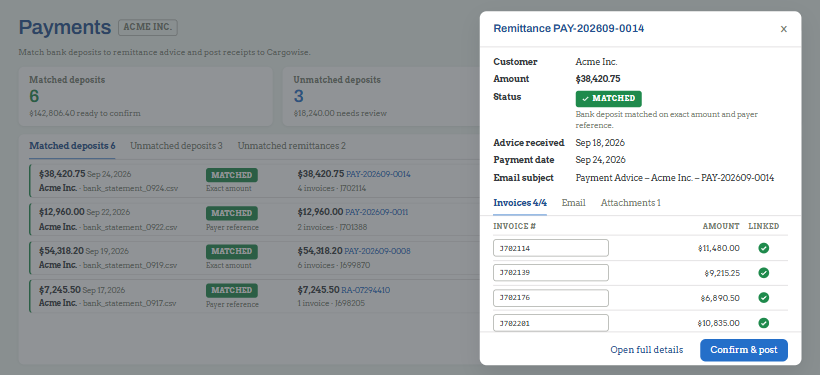Click the green MATCHED status badge in dialog
Viewport: 820px width, 375px height.
pyautogui.click(x=609, y=99)
